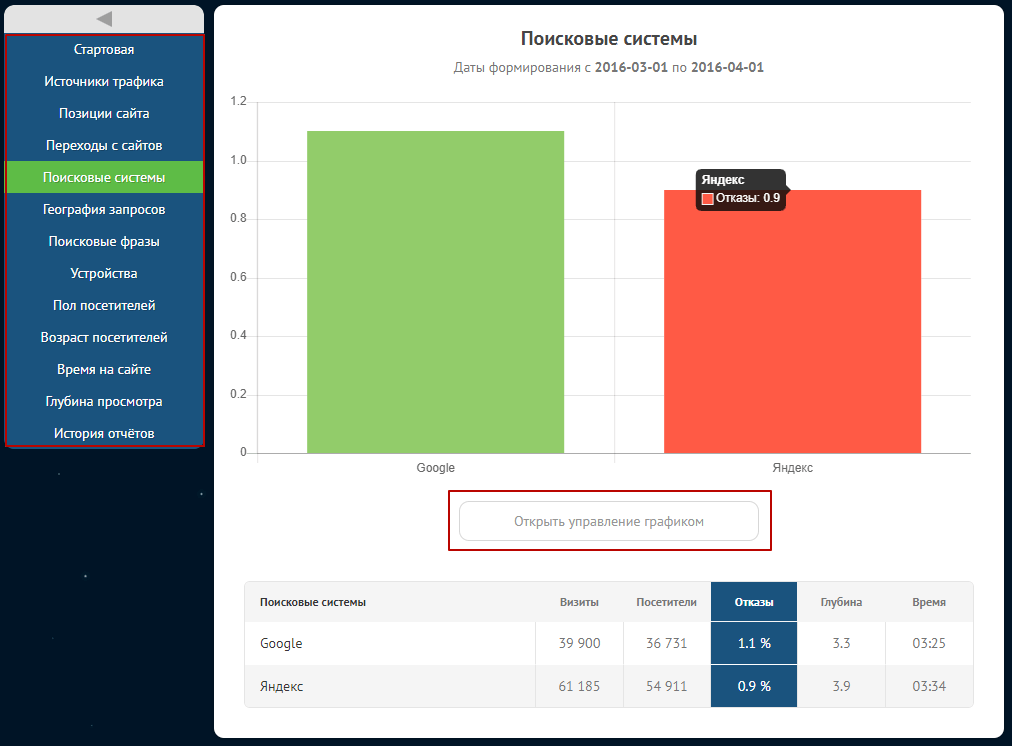Click the chart title Поисковые системы

pos(609,39)
